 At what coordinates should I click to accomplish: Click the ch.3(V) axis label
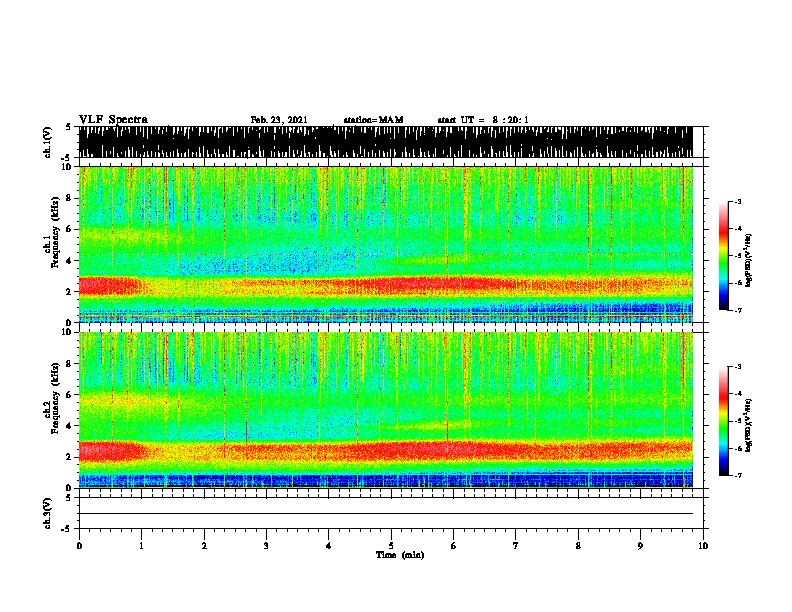coord(47,513)
